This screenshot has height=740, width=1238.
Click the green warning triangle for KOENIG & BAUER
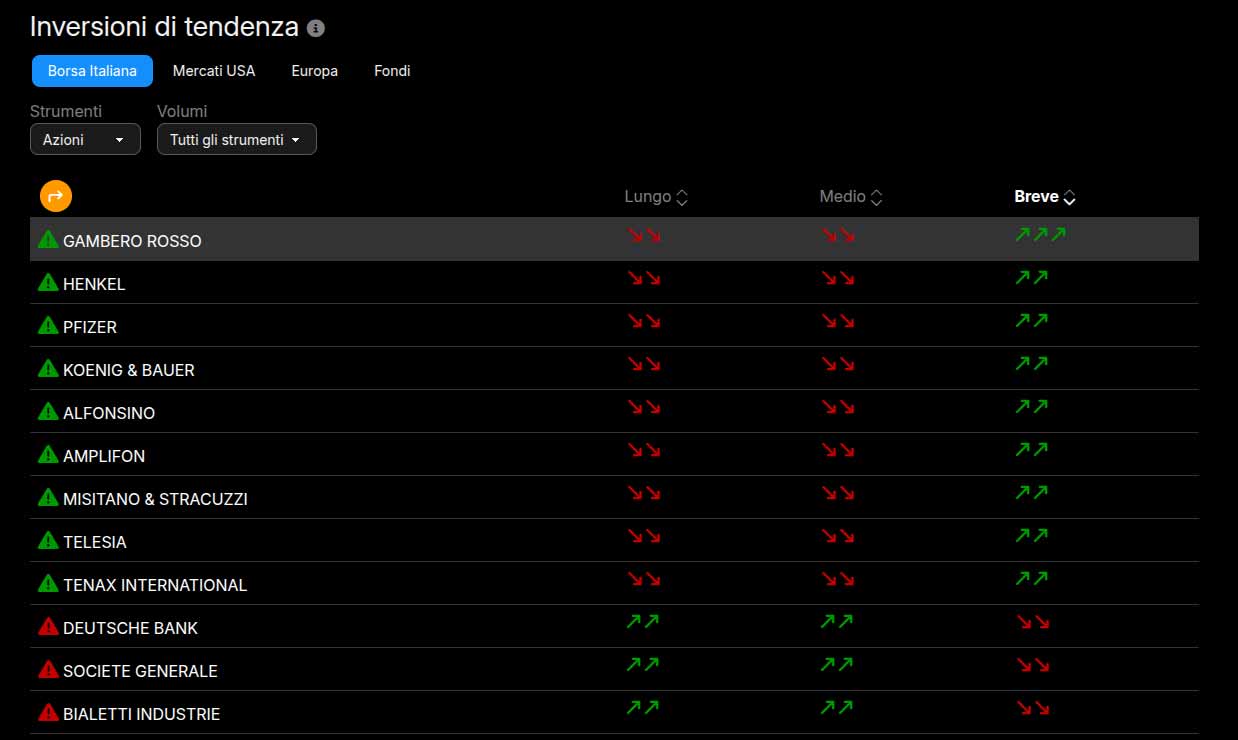point(48,368)
